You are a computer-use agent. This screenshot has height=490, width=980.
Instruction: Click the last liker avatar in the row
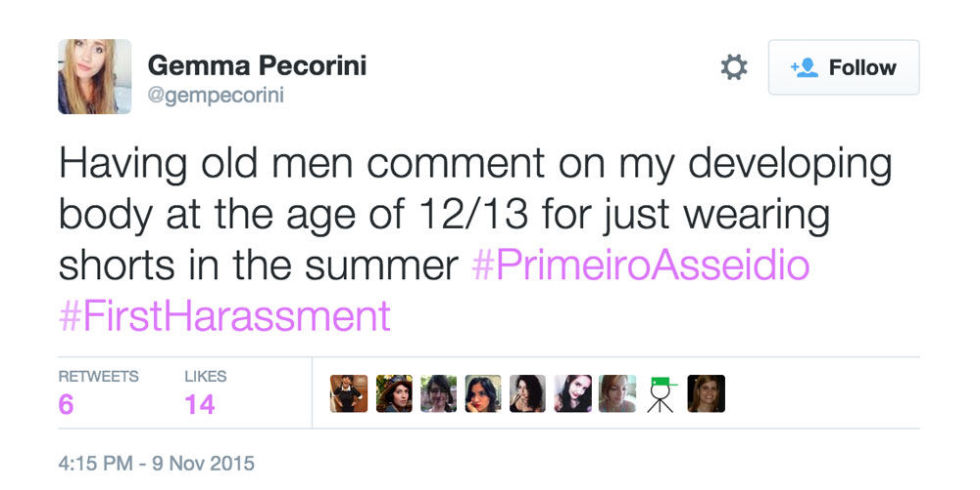706,394
